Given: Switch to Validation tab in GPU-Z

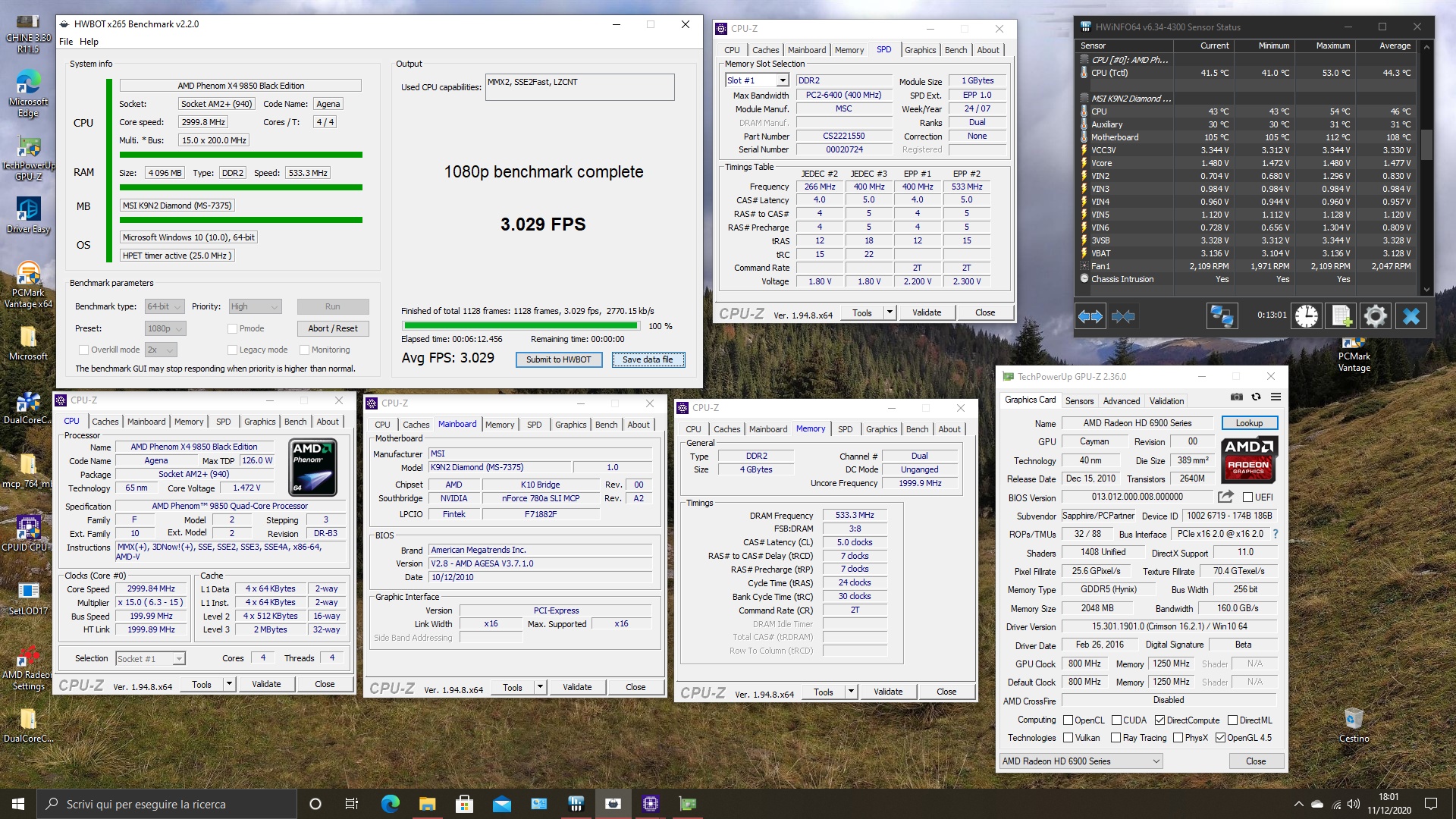Looking at the screenshot, I should (1166, 401).
